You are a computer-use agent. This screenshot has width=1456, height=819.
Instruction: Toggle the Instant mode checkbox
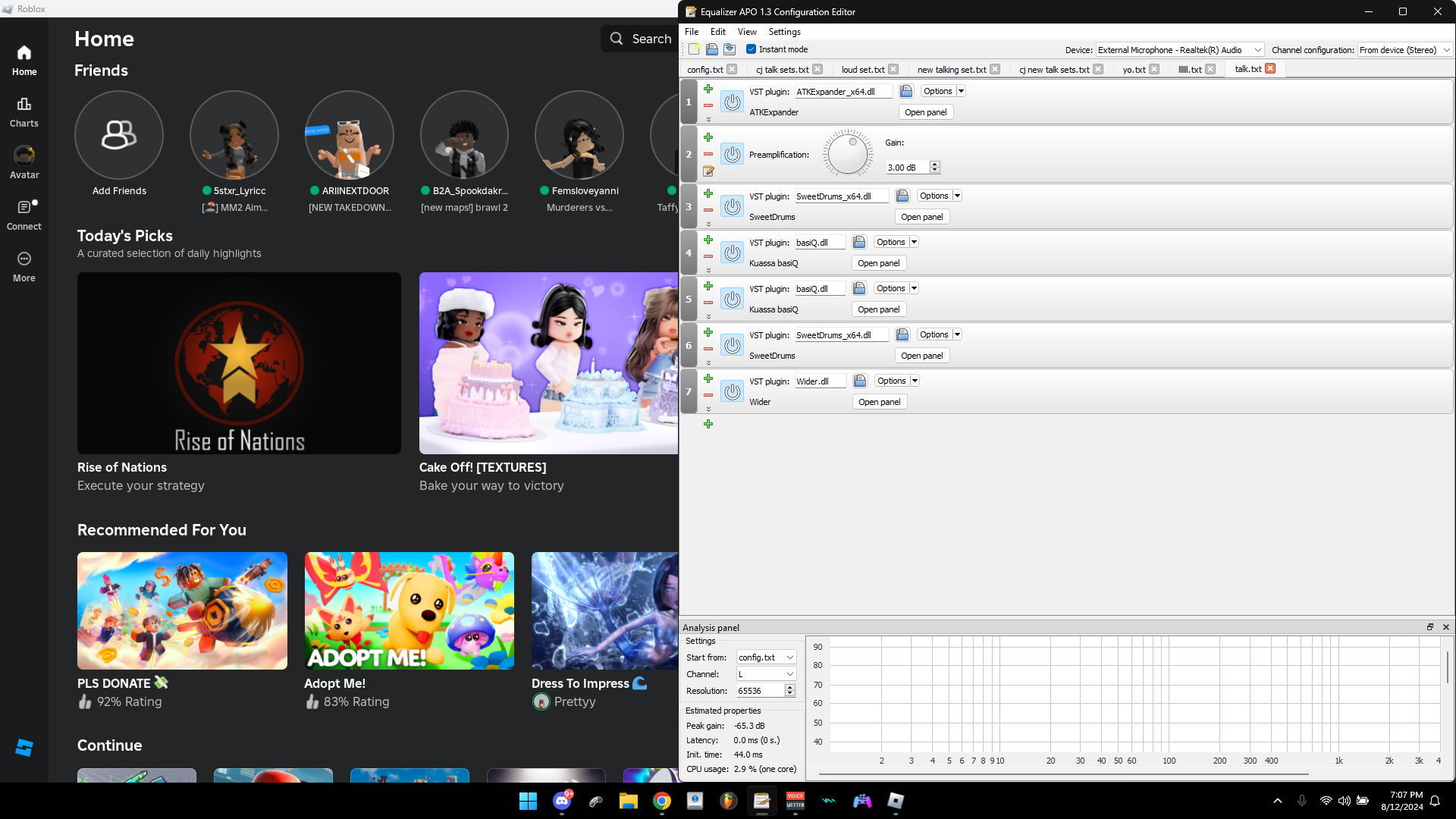point(751,49)
